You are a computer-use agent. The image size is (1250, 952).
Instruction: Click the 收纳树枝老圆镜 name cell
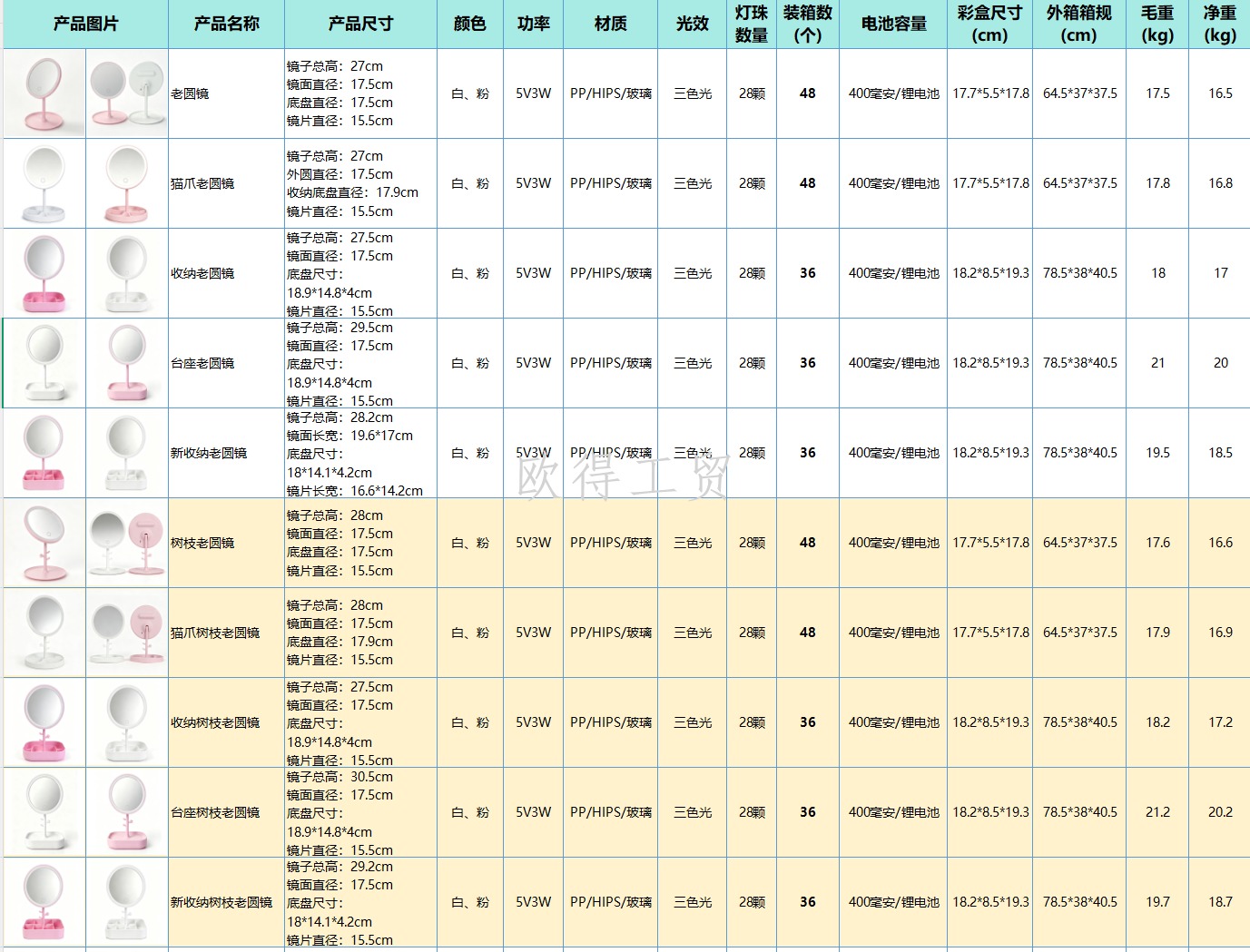(x=226, y=722)
